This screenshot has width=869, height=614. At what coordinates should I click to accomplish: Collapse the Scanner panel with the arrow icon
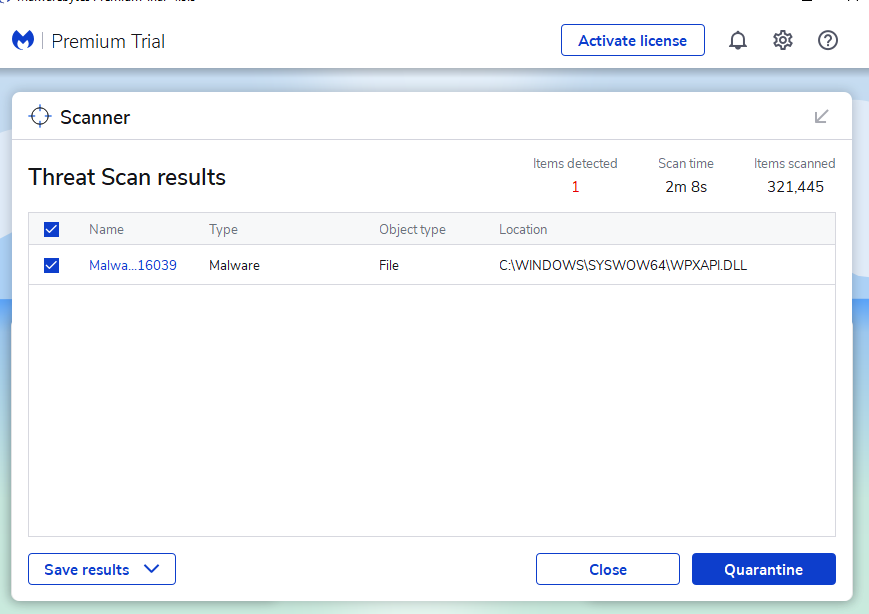pyautogui.click(x=821, y=116)
